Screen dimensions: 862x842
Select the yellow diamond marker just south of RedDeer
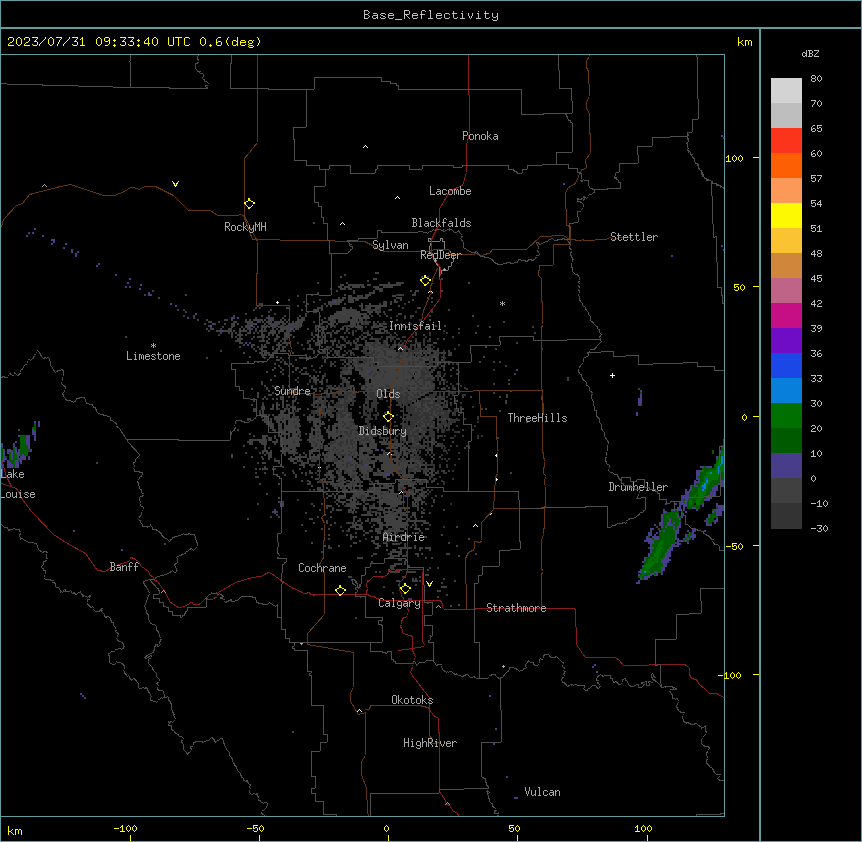click(x=426, y=281)
